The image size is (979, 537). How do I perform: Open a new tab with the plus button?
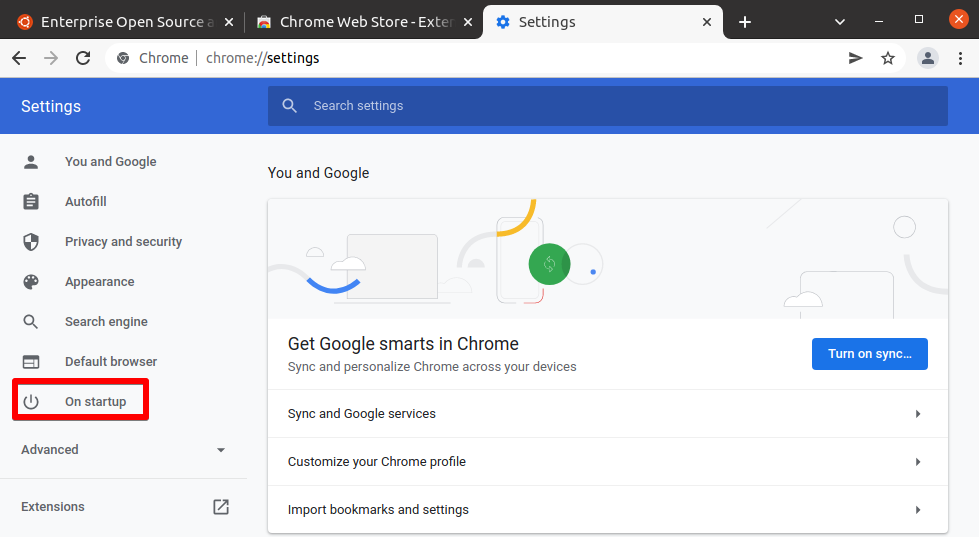744,22
